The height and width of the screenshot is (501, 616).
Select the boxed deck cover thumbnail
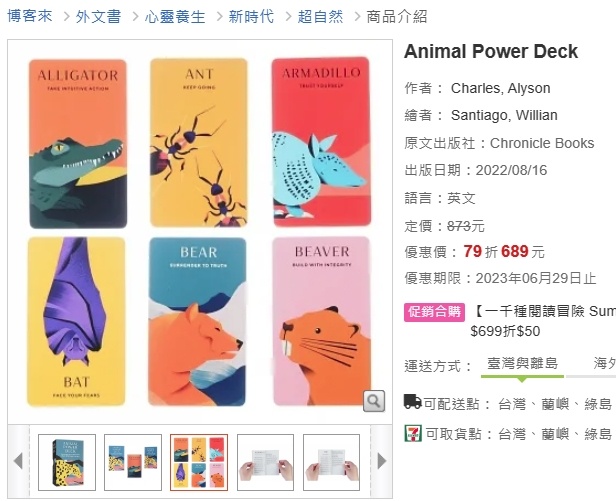click(67, 462)
